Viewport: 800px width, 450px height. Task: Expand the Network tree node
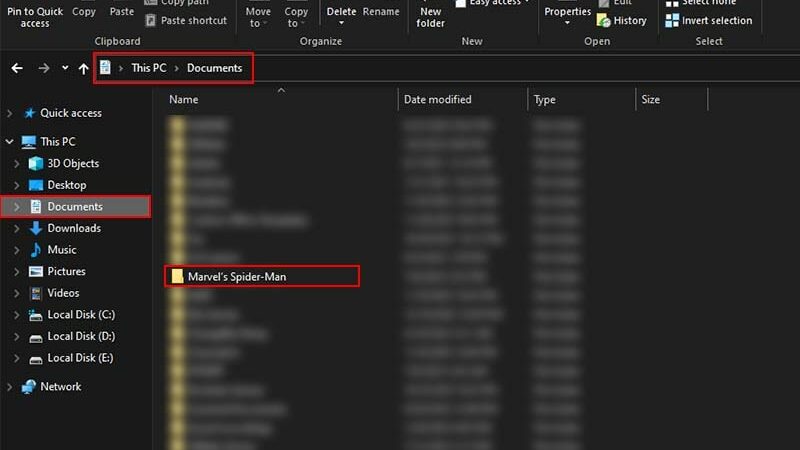tap(9, 387)
